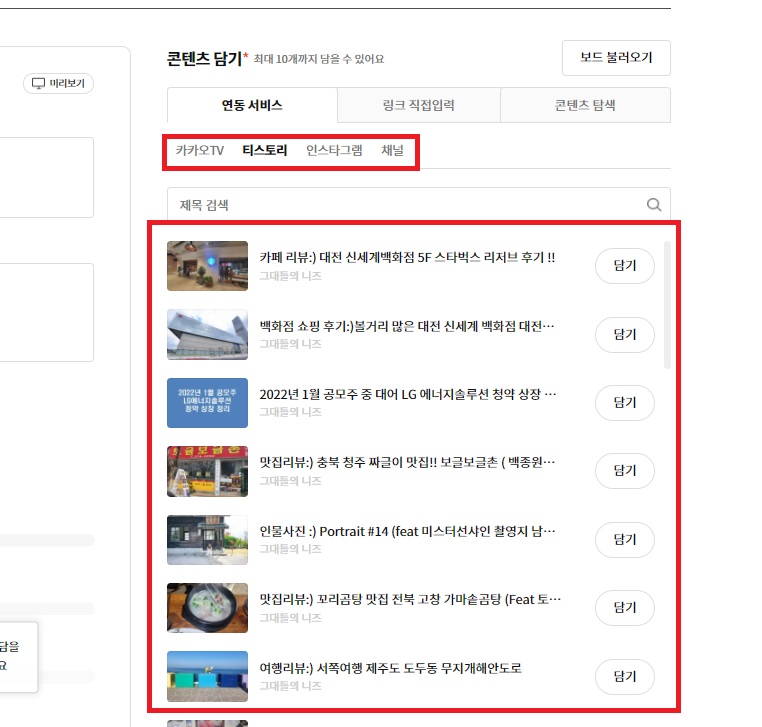The width and height of the screenshot is (762, 727).
Task: Click 담기 for 카페 리뷰 스타벅스 리저브 post
Action: click(x=624, y=266)
